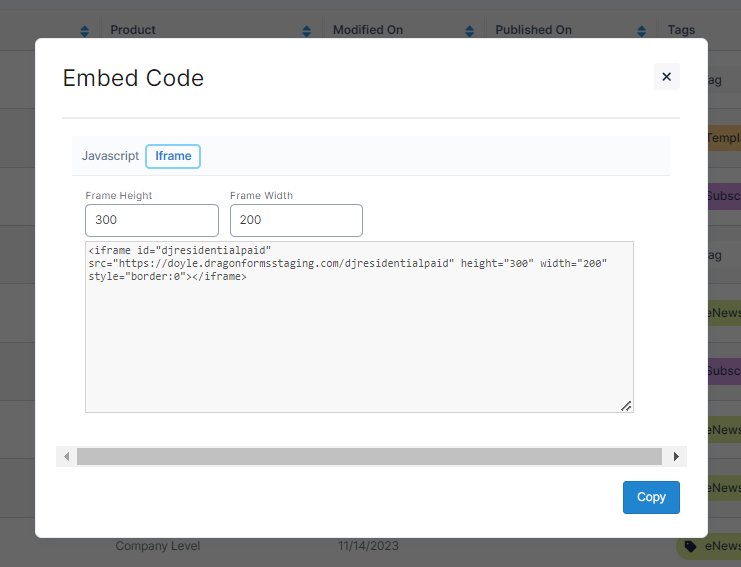The image size is (741, 567).
Task: Focus the Frame Width field
Action: pos(296,220)
